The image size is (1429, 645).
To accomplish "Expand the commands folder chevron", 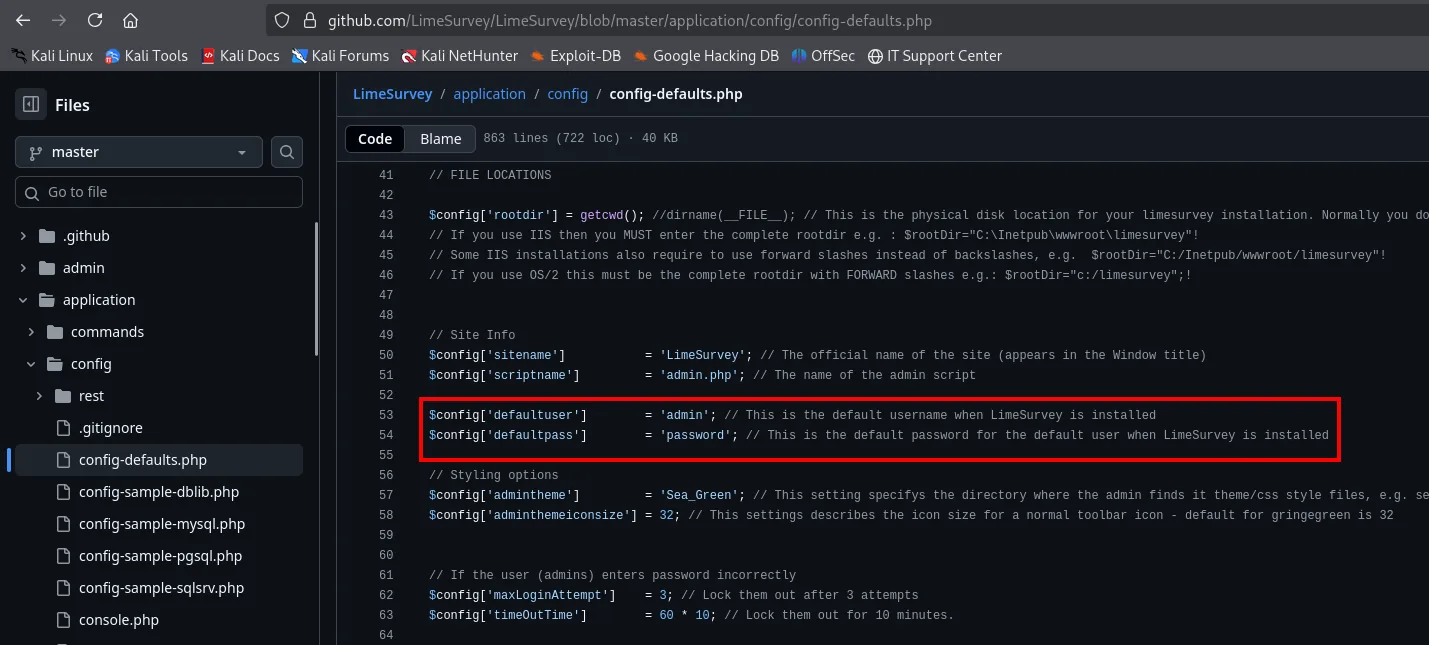I will click(31, 332).
